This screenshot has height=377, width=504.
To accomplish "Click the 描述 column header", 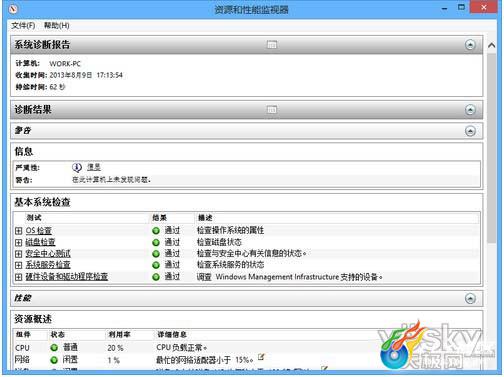I will (205, 218).
